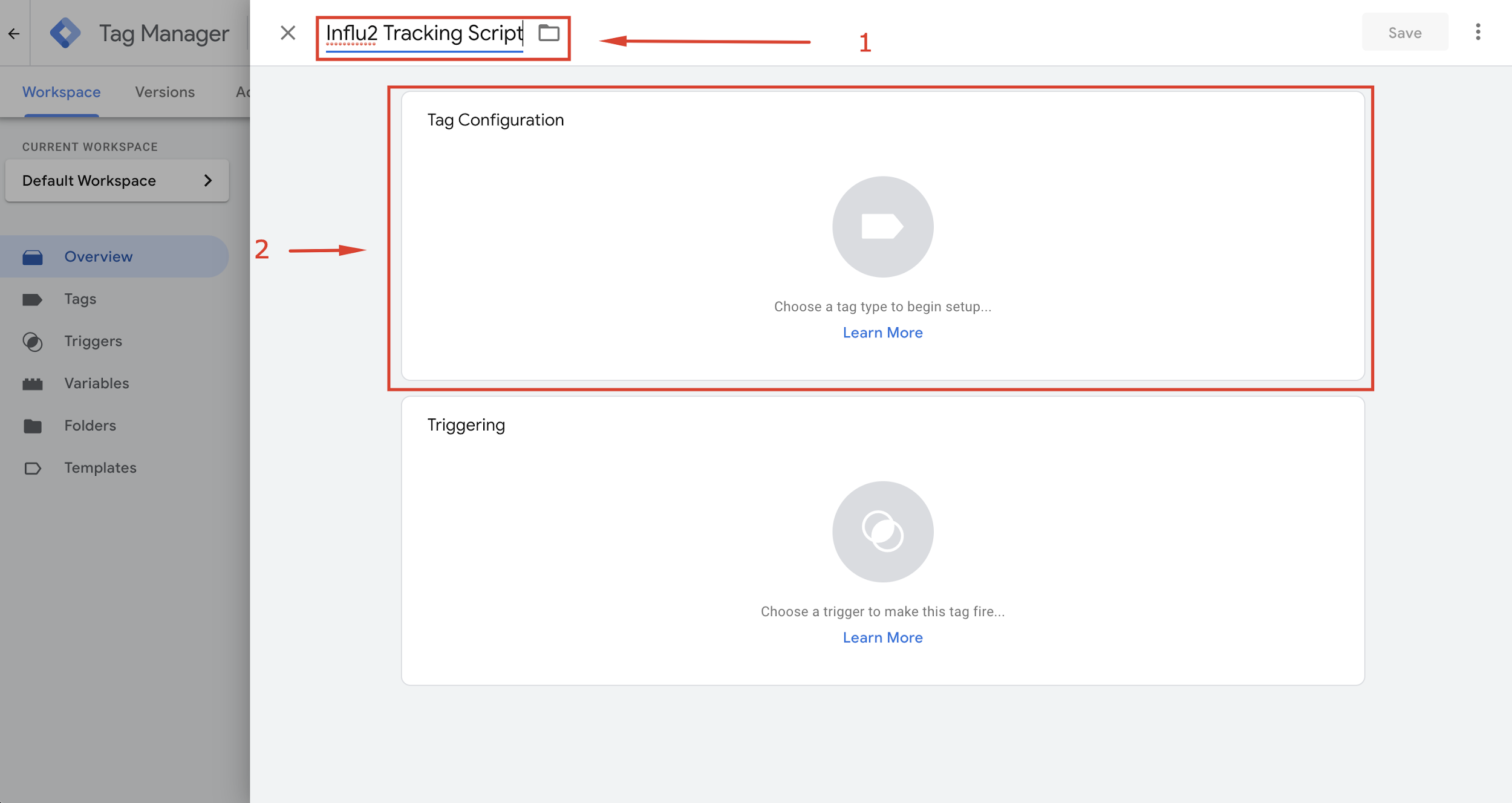Click the Tag Manager diamond logo
The width and height of the screenshot is (1512, 803).
click(65, 33)
